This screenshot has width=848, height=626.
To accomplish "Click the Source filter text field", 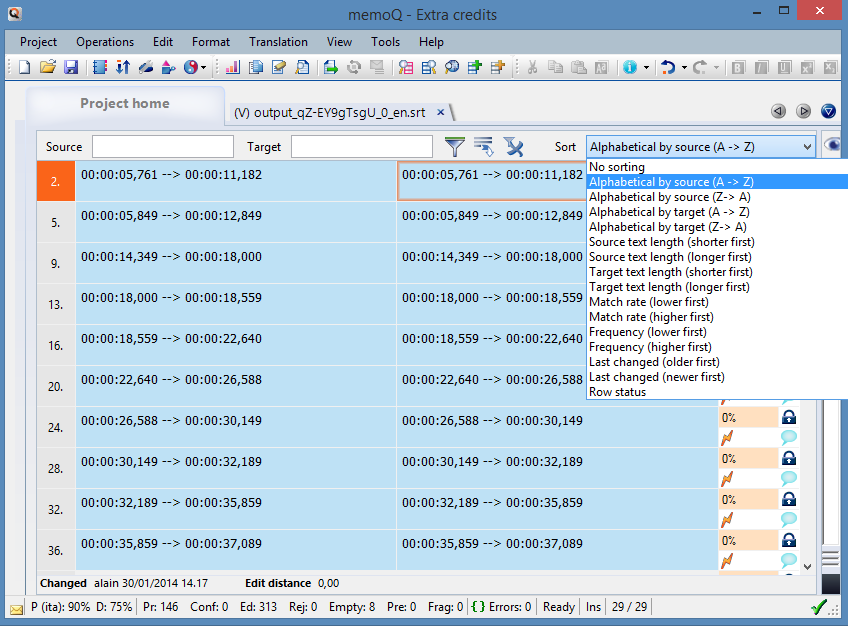I will pos(163,146).
